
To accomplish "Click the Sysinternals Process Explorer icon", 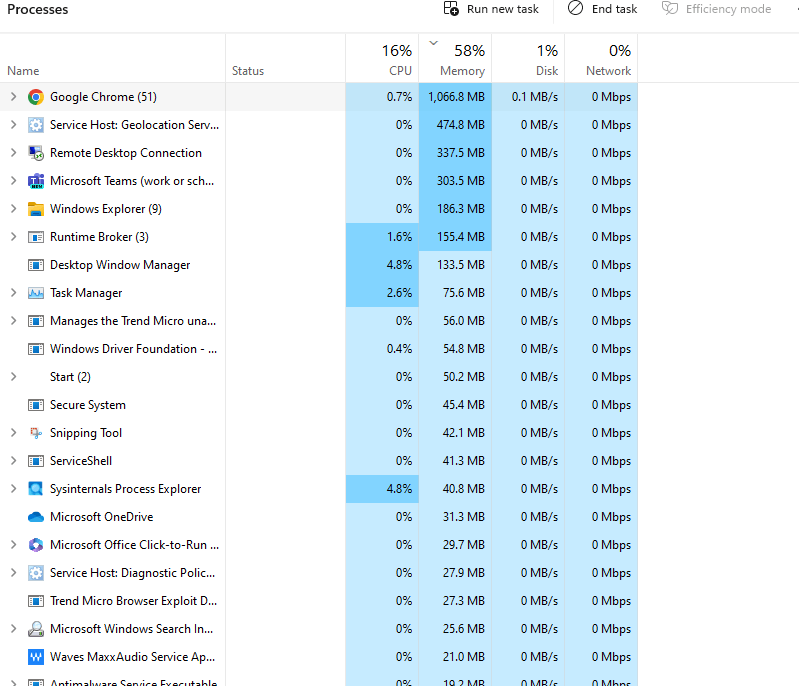I will pos(36,489).
